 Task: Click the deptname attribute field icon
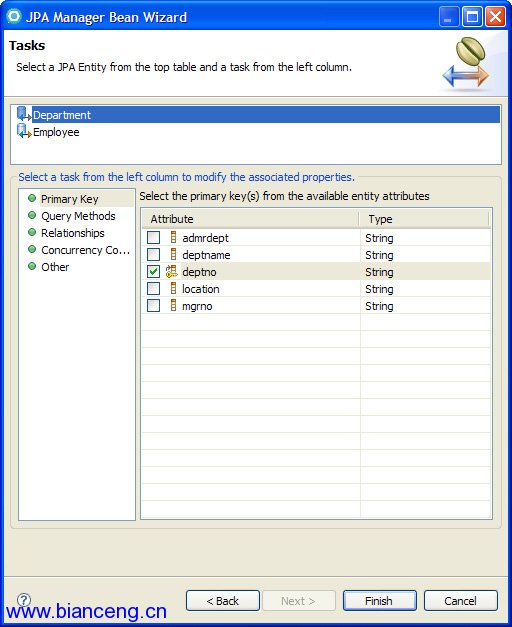coord(173,254)
